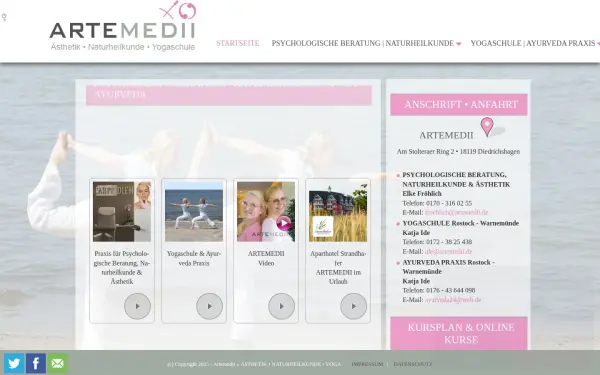Image resolution: width=600 pixels, height=375 pixels.
Task: Open the Facebook share icon
Action: (36, 363)
